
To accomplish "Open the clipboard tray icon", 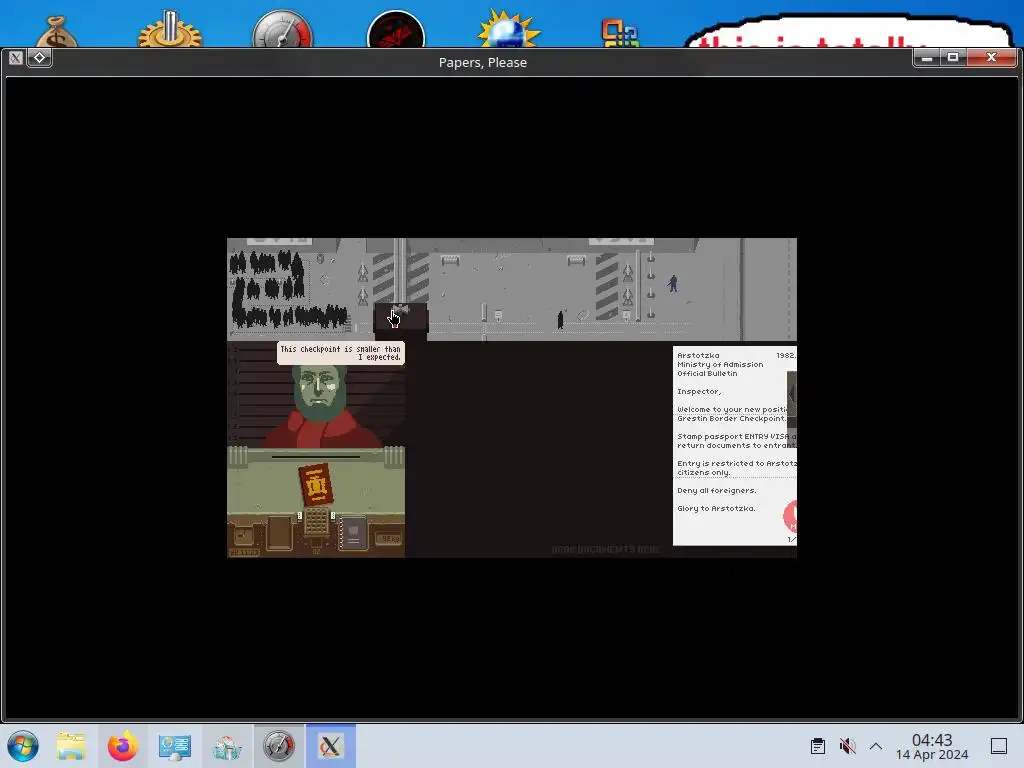I will pyautogui.click(x=818, y=746).
